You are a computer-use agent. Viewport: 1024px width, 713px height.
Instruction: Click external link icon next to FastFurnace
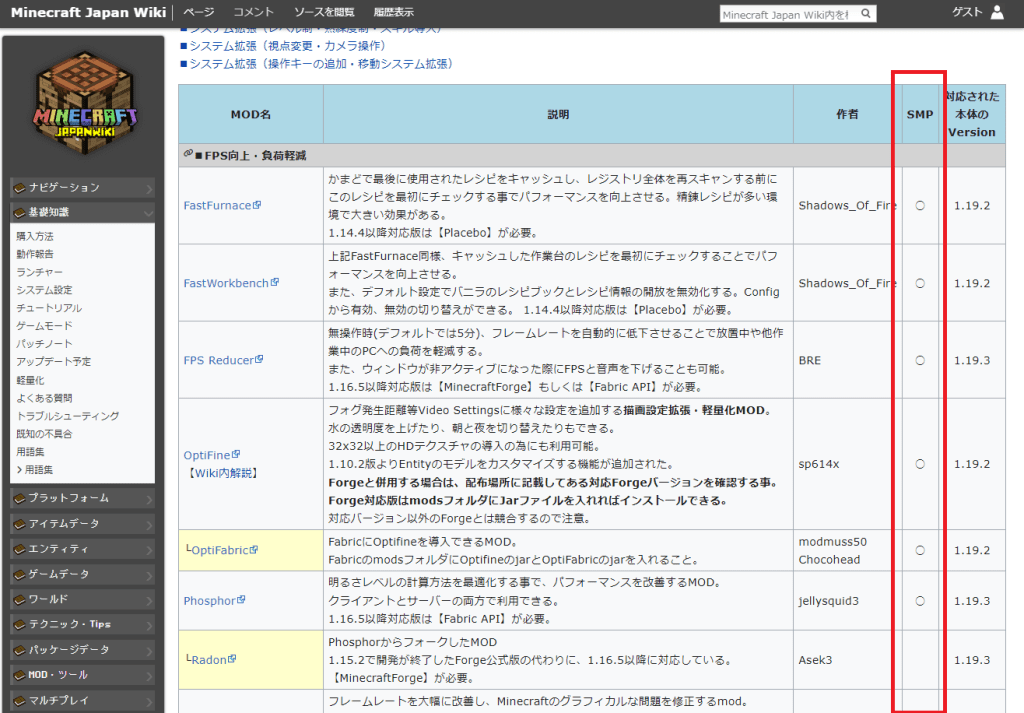pyautogui.click(x=257, y=204)
